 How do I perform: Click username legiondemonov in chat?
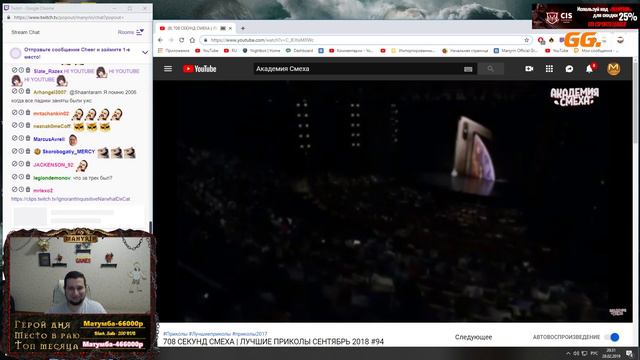click(52, 178)
